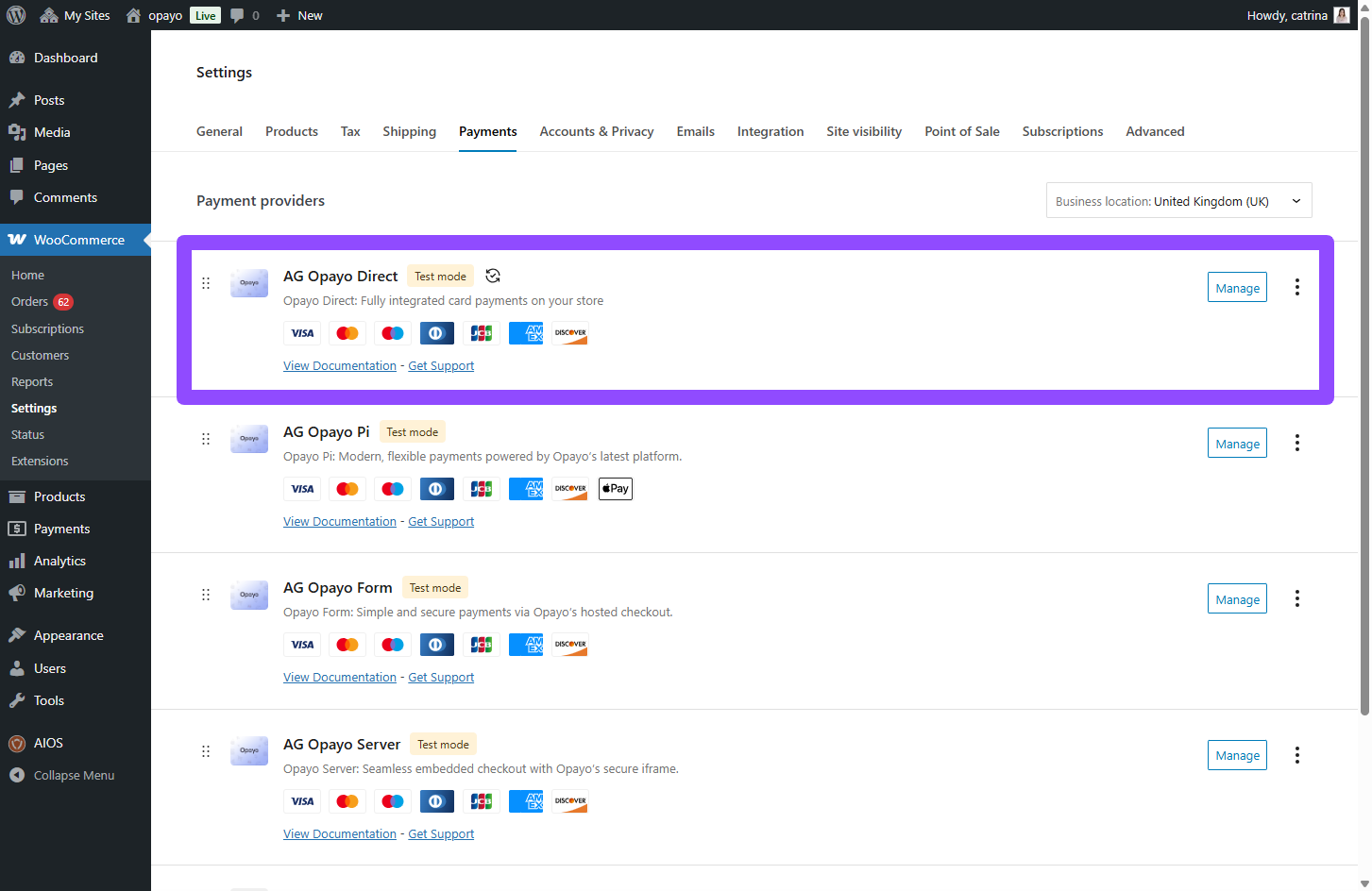The height and width of the screenshot is (891, 1372).
Task: Click the comments bubble icon in admin bar
Action: 237,15
